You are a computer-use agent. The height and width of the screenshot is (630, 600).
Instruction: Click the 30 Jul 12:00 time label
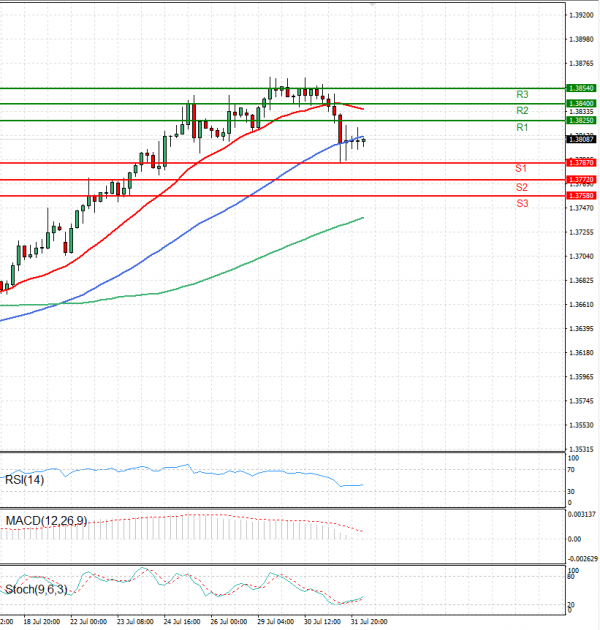(322, 622)
